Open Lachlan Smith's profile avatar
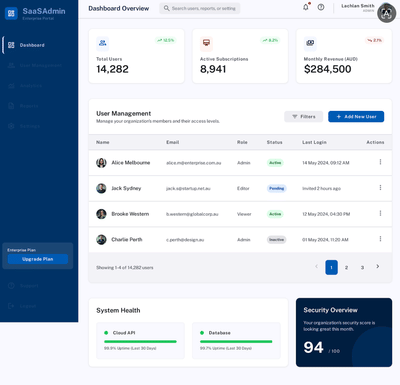The width and height of the screenshot is (400, 385). (x=386, y=13)
